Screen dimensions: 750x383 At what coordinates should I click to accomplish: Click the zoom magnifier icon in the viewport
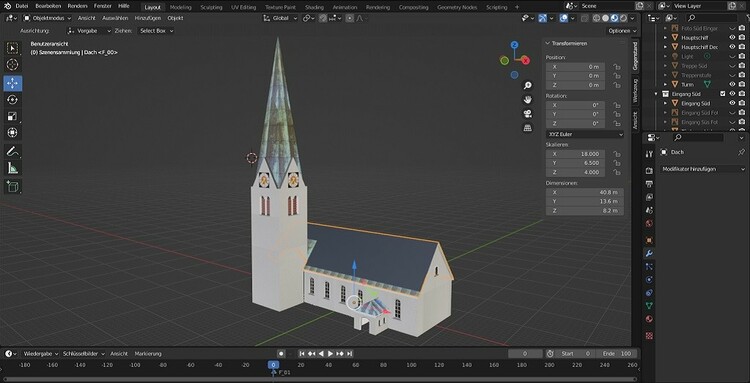coord(528,86)
